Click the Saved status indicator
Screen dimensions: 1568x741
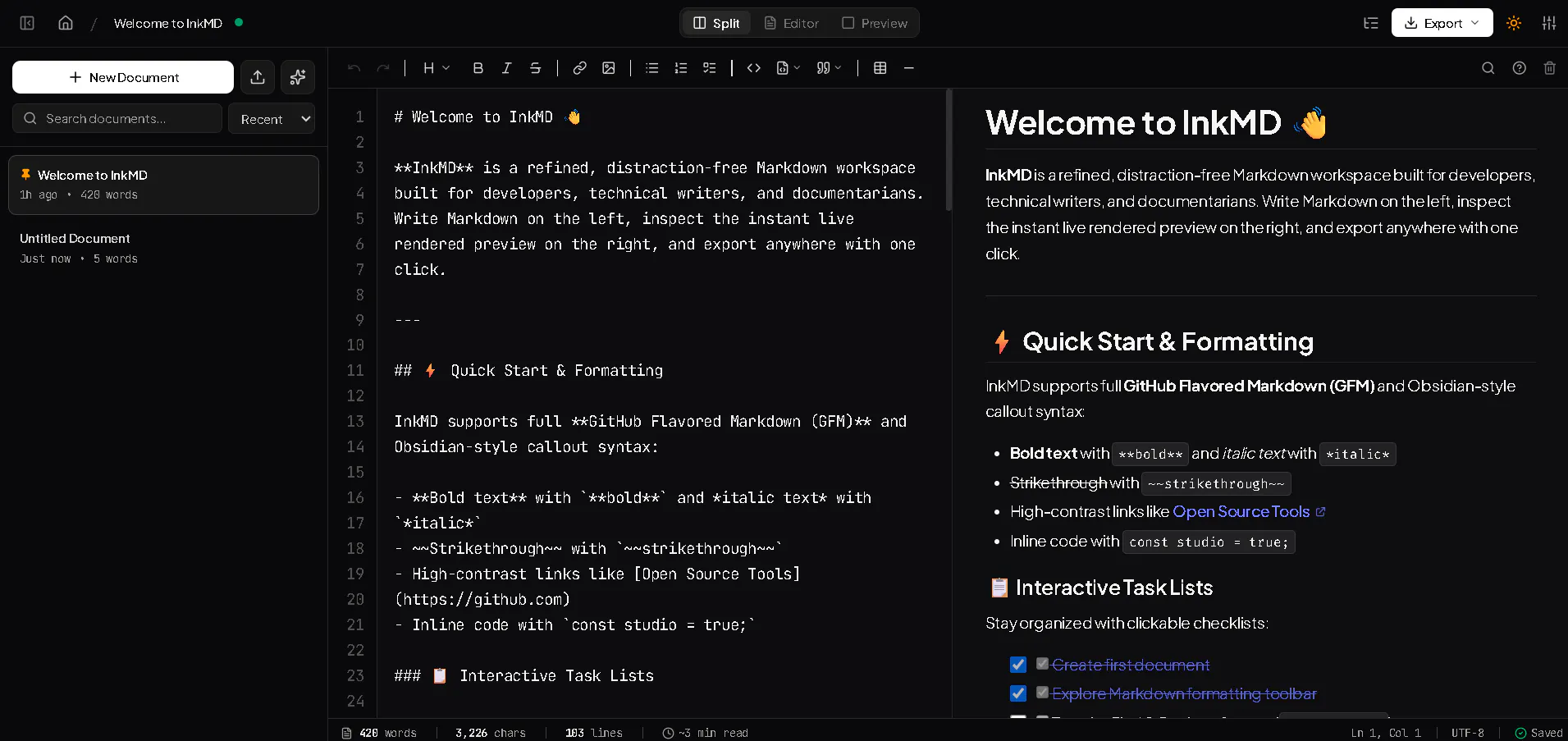1538,733
